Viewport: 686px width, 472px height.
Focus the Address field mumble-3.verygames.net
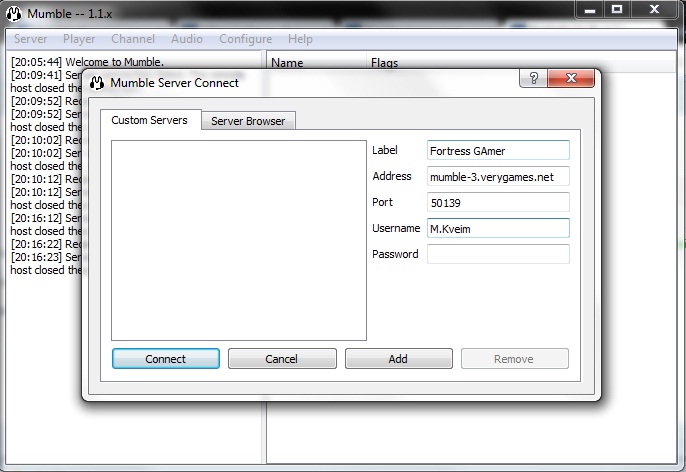[x=498, y=176]
